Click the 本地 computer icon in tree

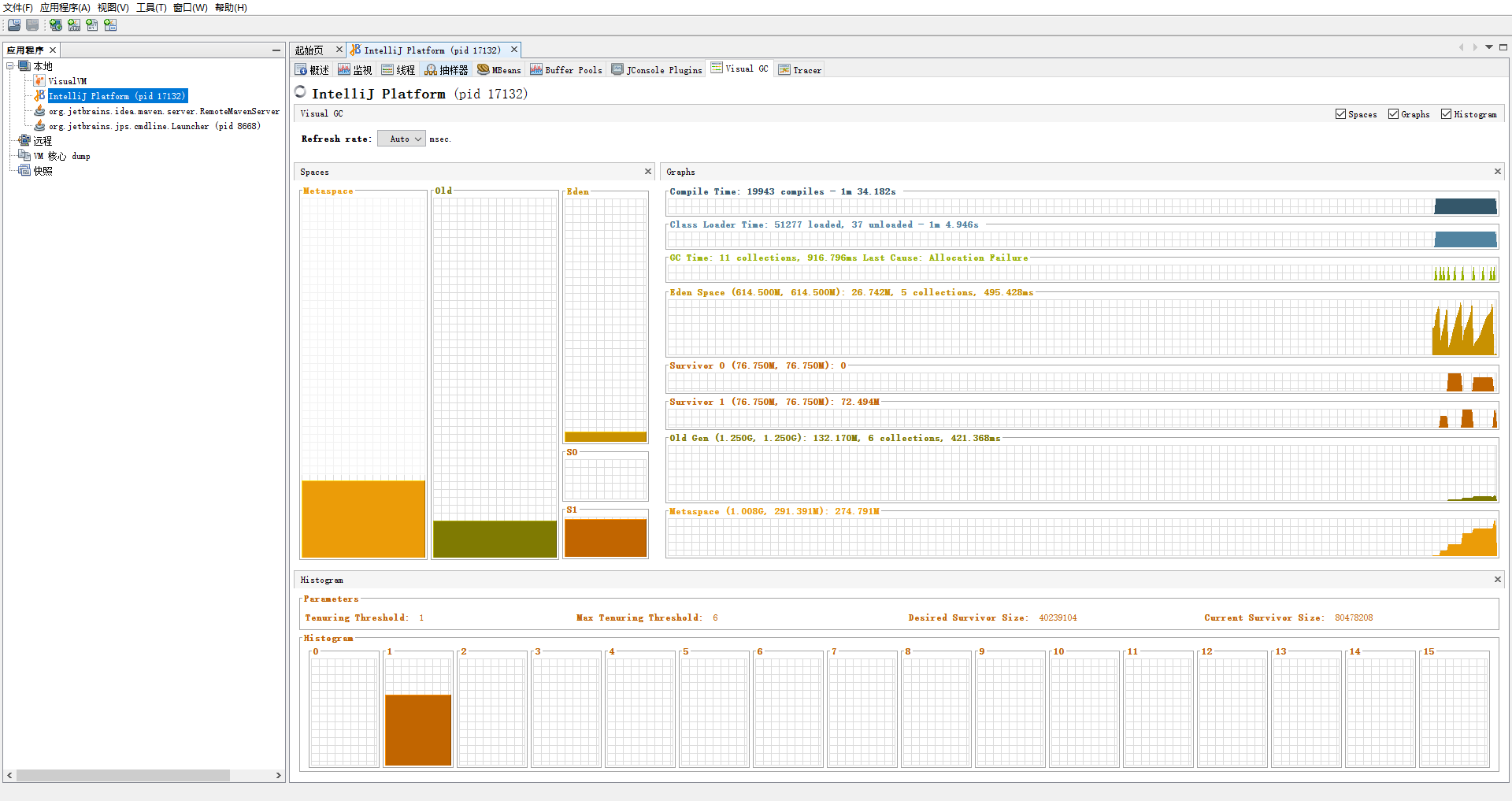pyautogui.click(x=24, y=66)
